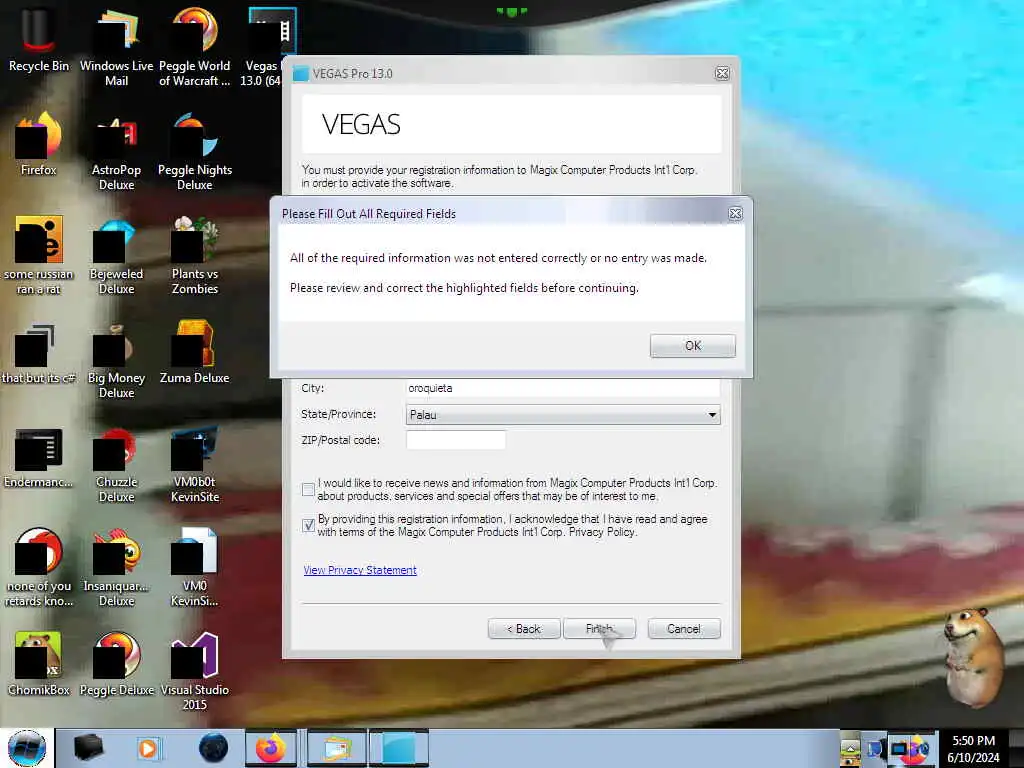The width and height of the screenshot is (1024, 768).
Task: Click OK in the required fields dialog
Action: (x=692, y=345)
